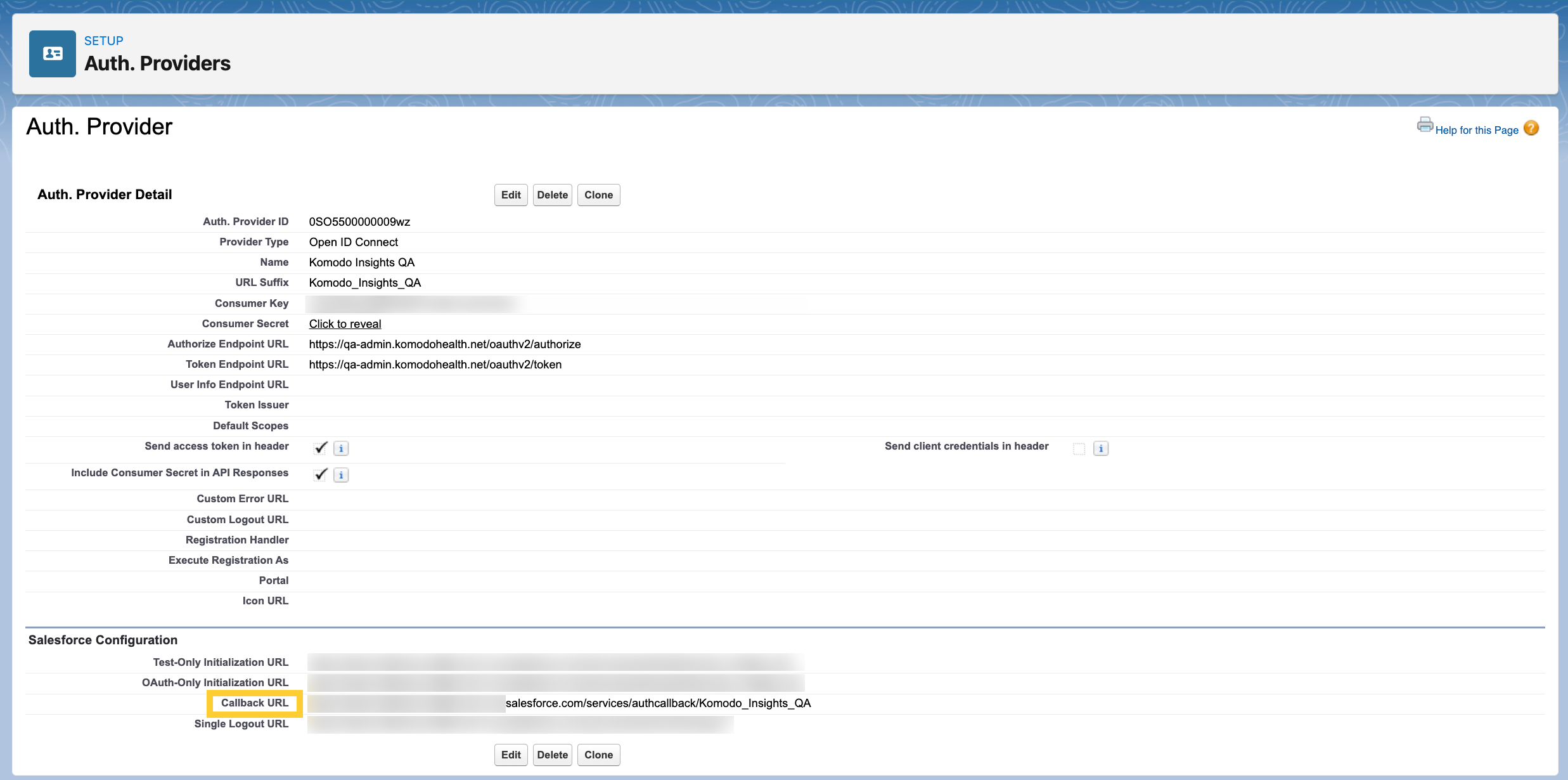Click the orange question mark help icon

point(1531,129)
